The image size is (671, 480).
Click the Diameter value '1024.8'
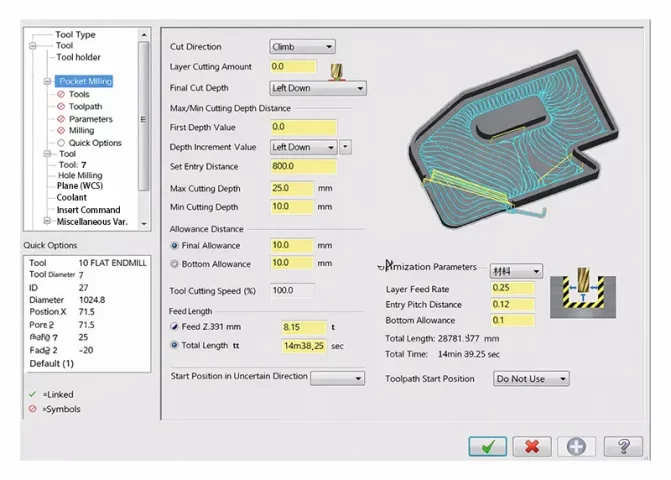point(92,300)
